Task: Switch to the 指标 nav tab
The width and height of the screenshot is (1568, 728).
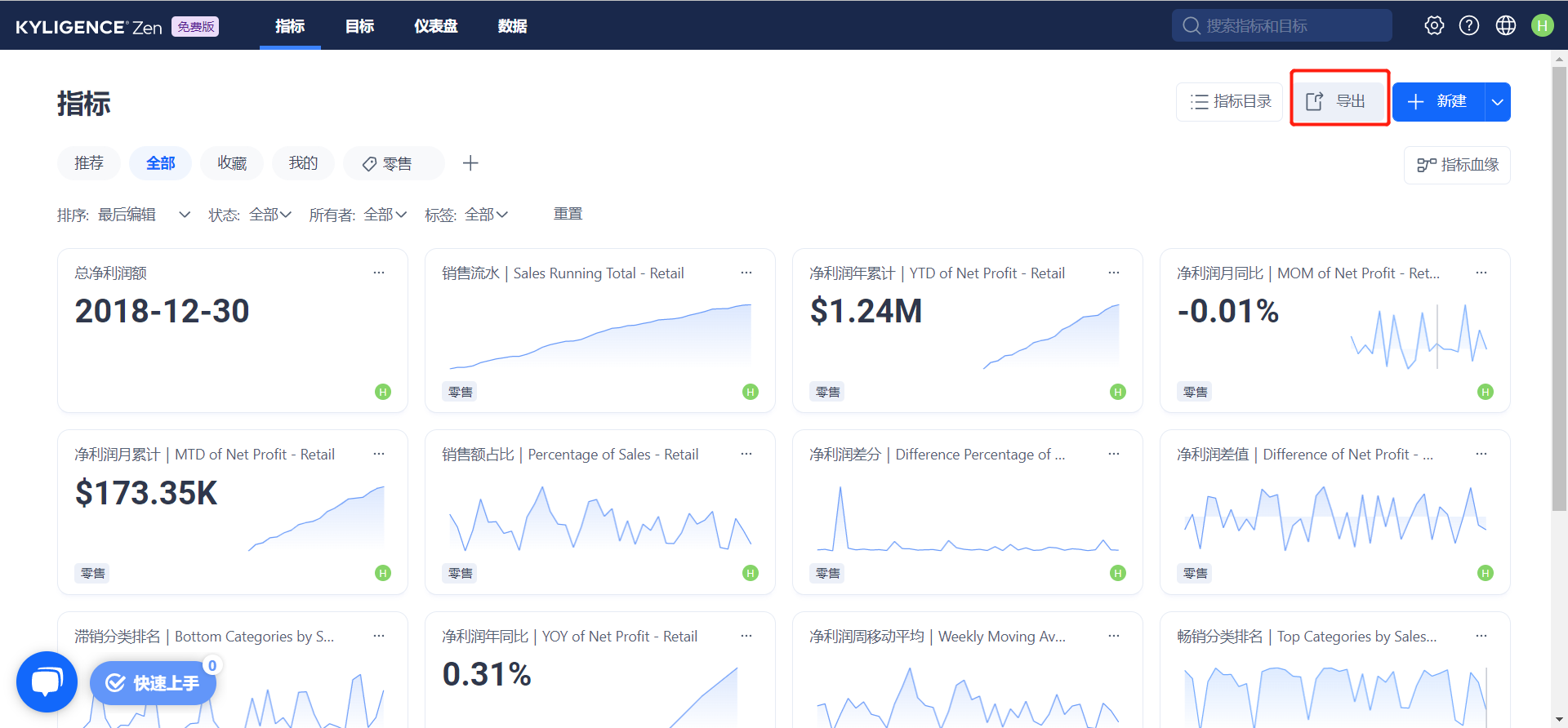Action: (290, 26)
